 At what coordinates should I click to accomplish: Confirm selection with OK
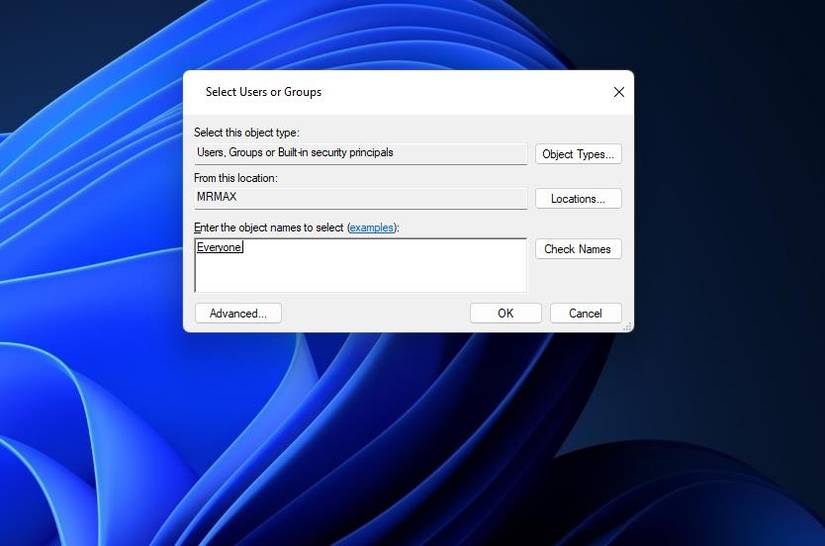point(506,314)
